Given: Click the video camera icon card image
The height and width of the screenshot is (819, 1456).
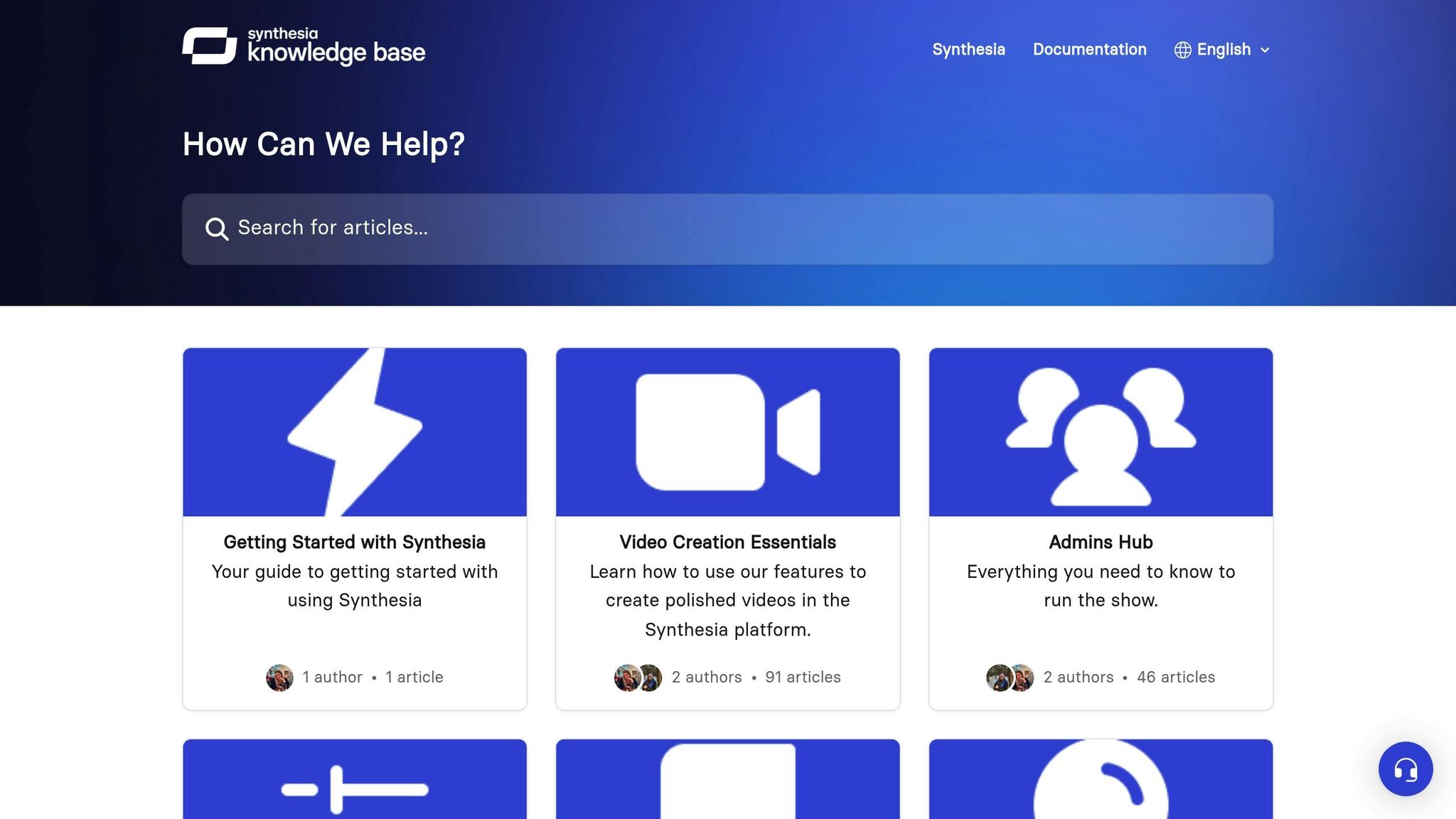Looking at the screenshot, I should click(x=727, y=432).
